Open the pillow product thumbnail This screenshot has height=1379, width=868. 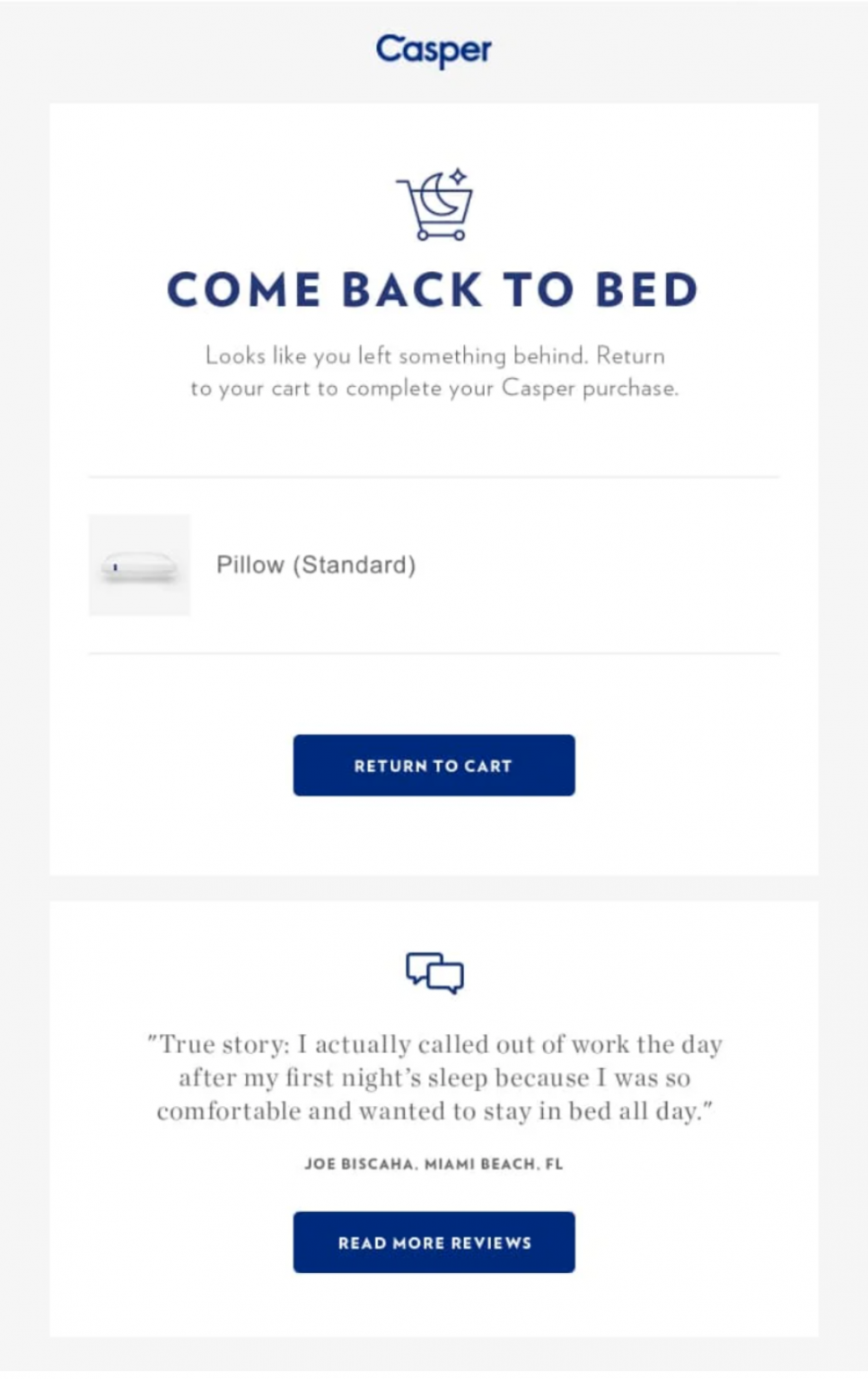pos(139,565)
